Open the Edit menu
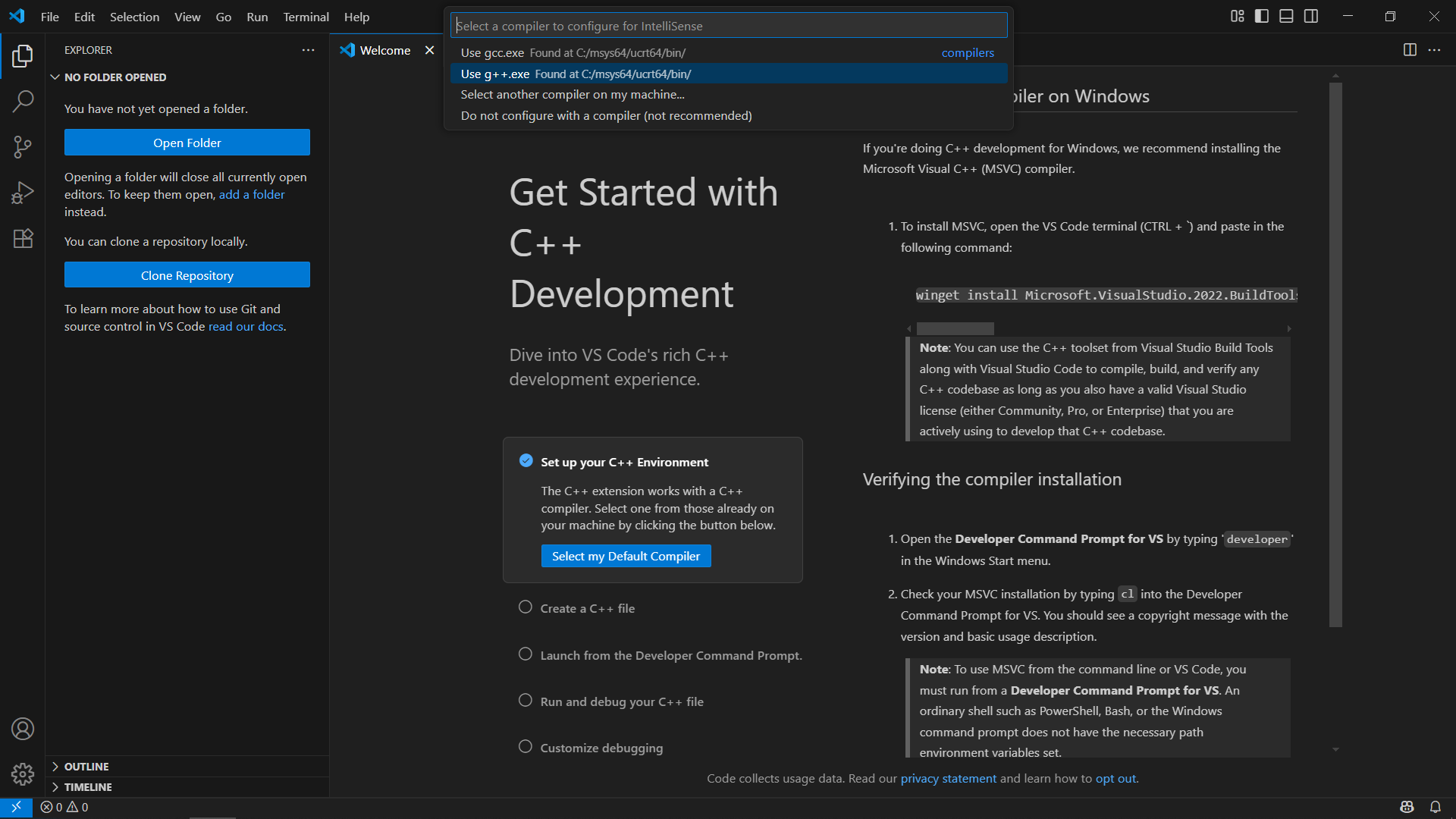Image resolution: width=1456 pixels, height=819 pixels. pos(84,17)
